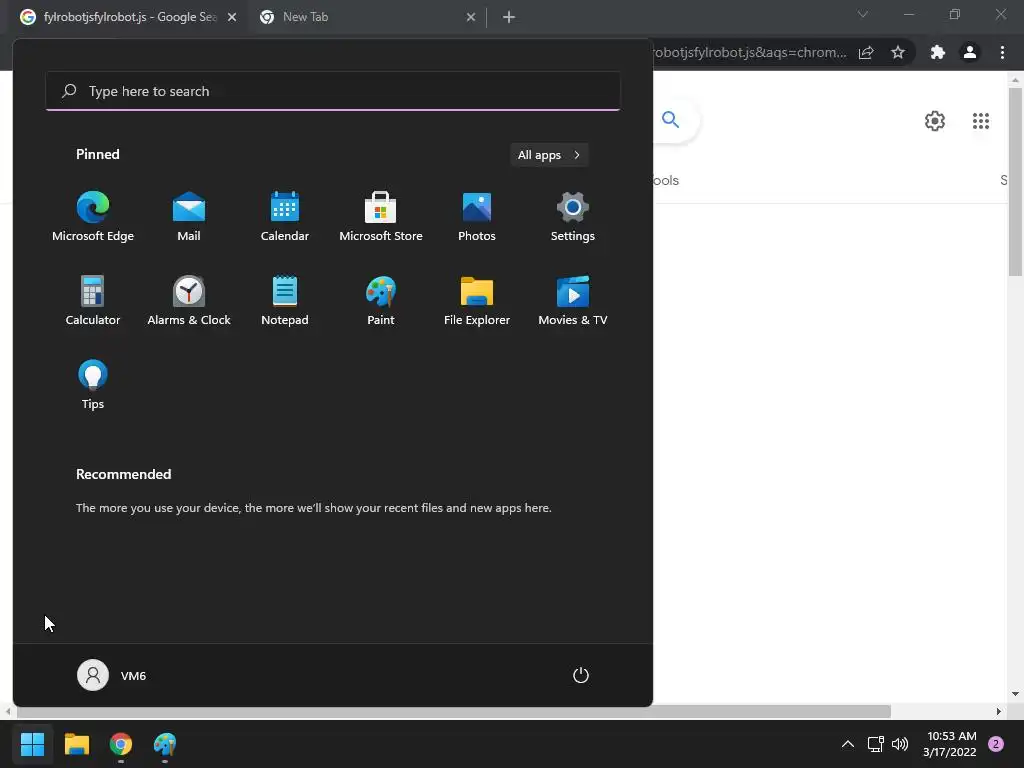Screen dimensions: 1024x768
Task: Launch the Photos app
Action: (x=477, y=217)
